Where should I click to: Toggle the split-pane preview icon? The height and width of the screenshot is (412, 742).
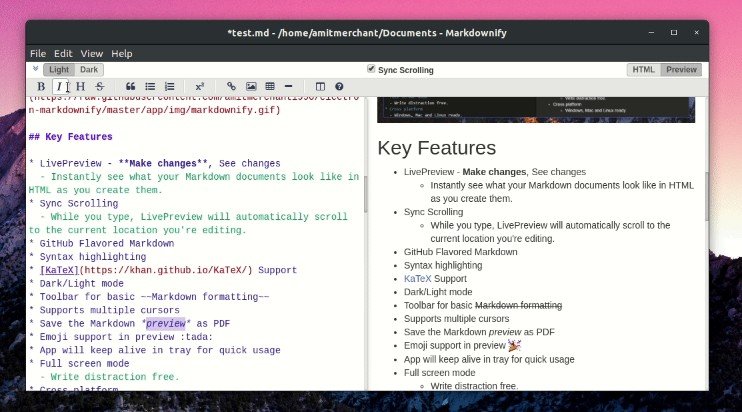(320, 87)
